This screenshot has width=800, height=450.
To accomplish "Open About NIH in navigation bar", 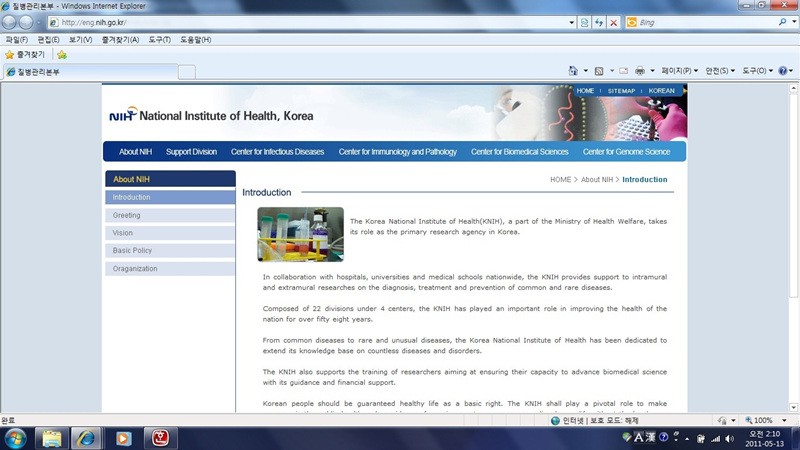I will 135,152.
